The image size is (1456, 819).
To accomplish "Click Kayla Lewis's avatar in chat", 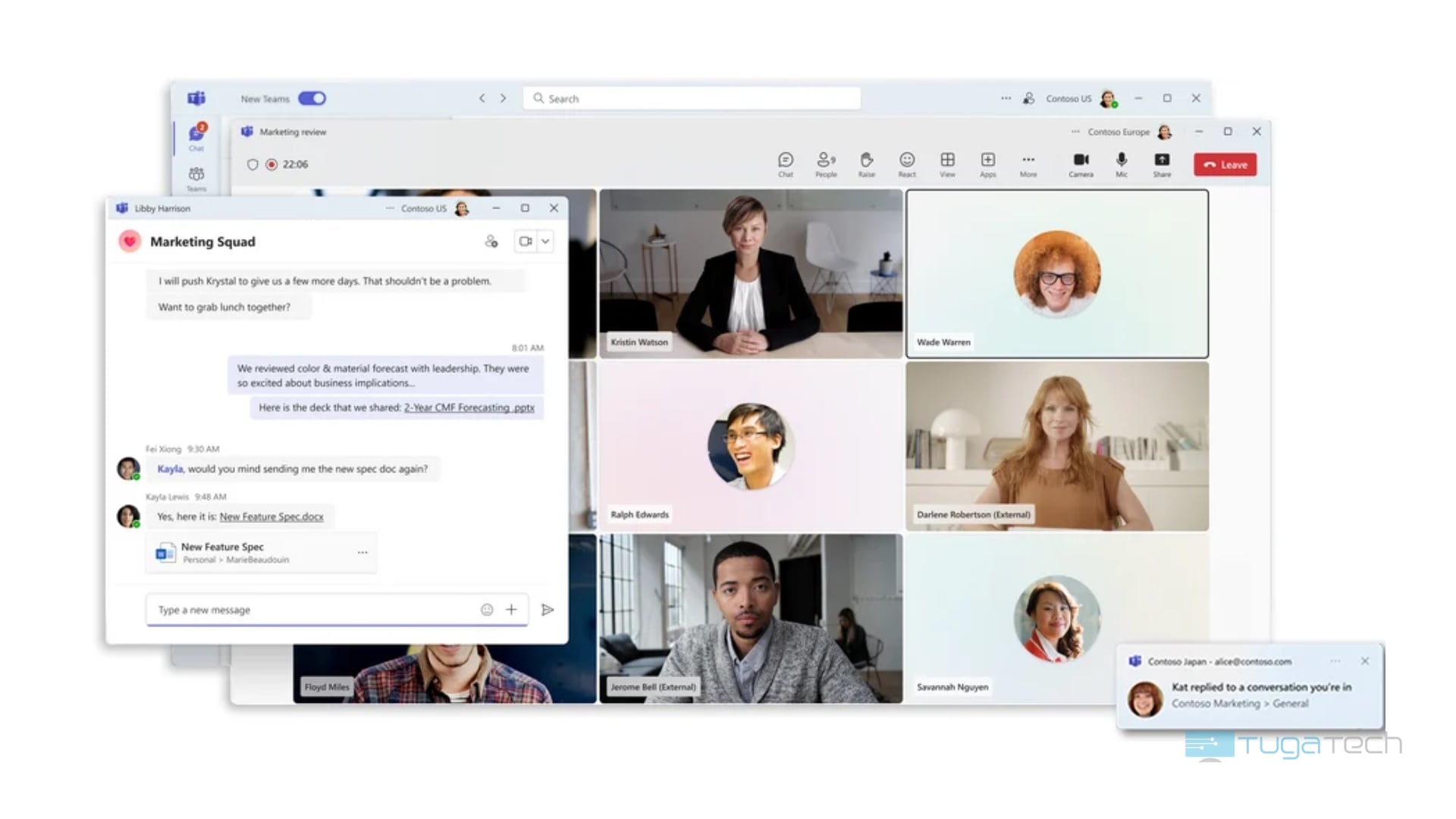I will click(x=128, y=516).
